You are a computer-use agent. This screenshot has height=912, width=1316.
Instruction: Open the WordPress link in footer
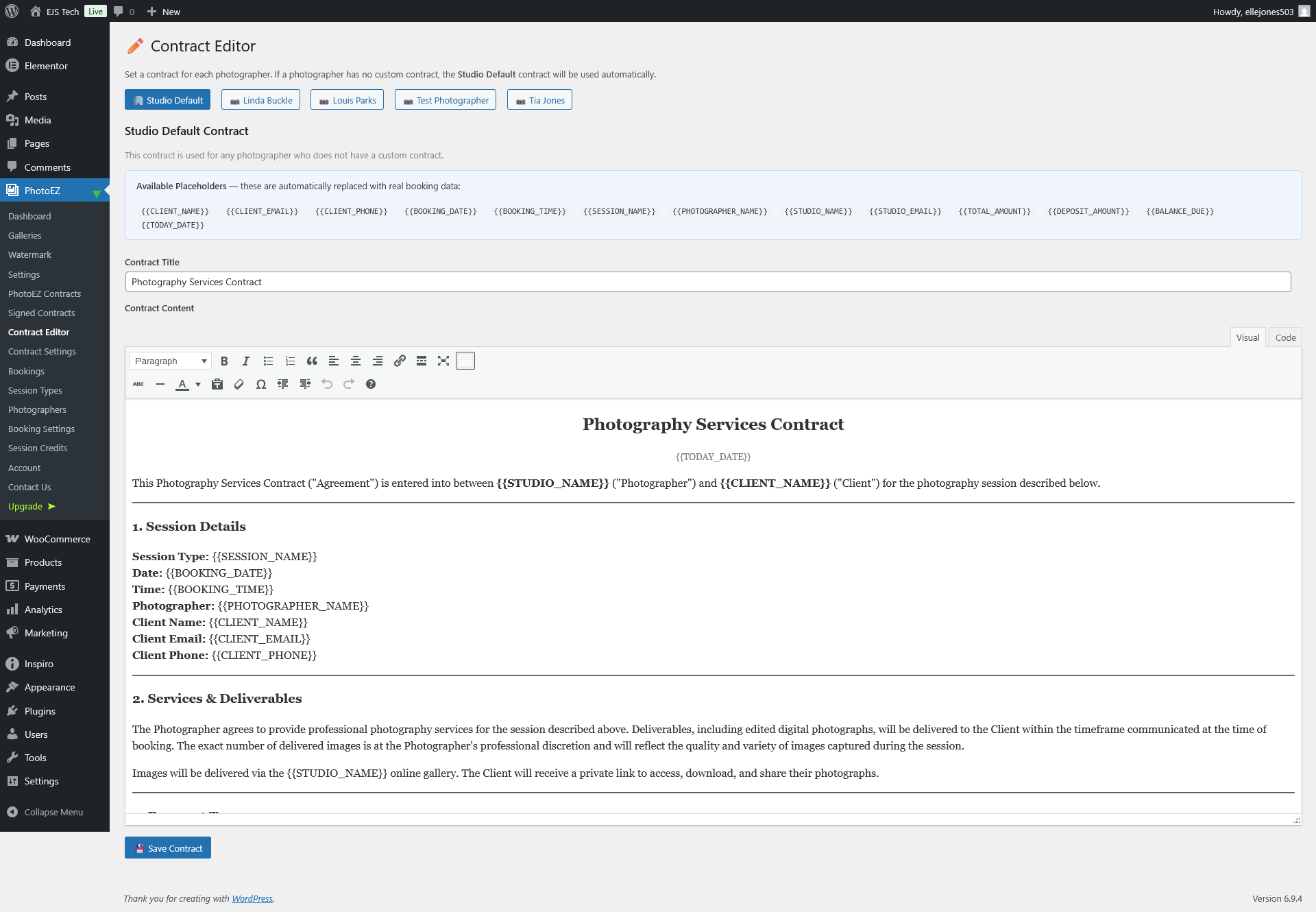pos(252,898)
